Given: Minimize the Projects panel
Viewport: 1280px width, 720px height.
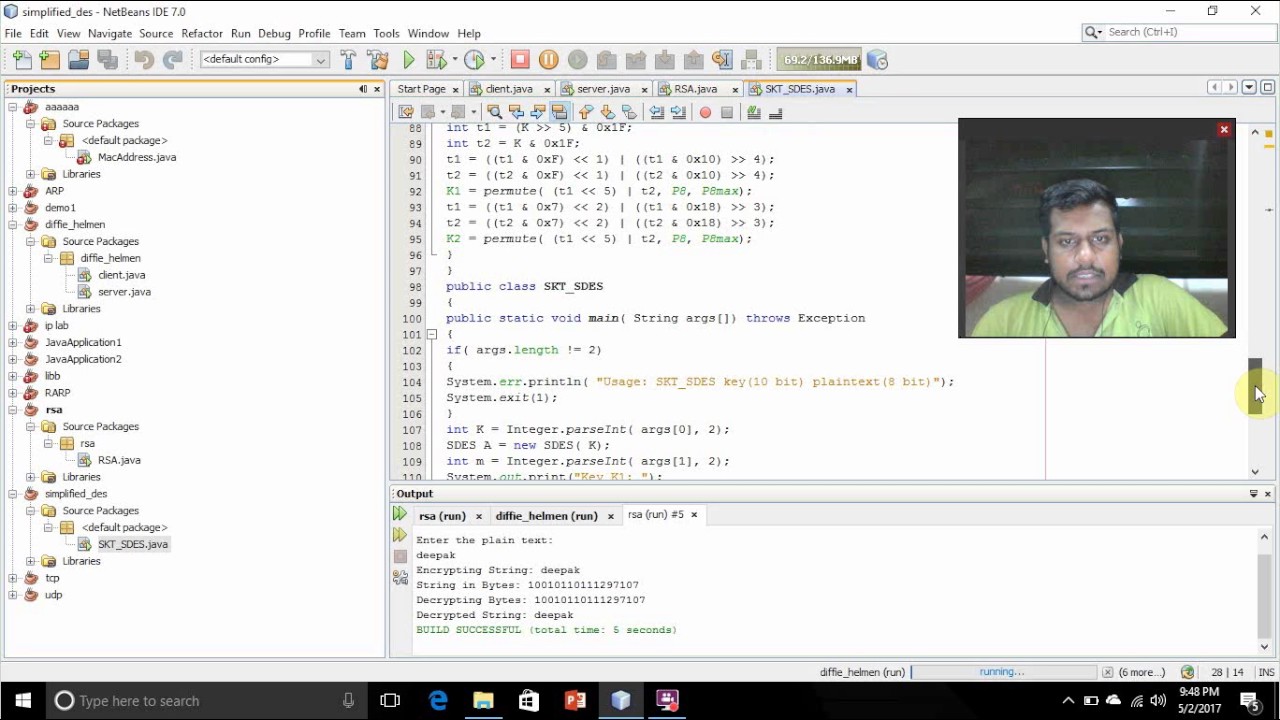Looking at the screenshot, I should pyautogui.click(x=363, y=89).
